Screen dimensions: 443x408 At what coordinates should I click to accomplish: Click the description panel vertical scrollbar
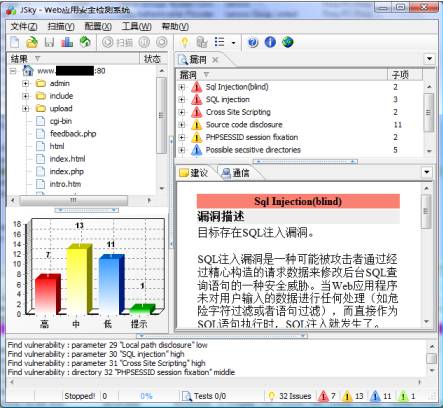click(x=426, y=254)
